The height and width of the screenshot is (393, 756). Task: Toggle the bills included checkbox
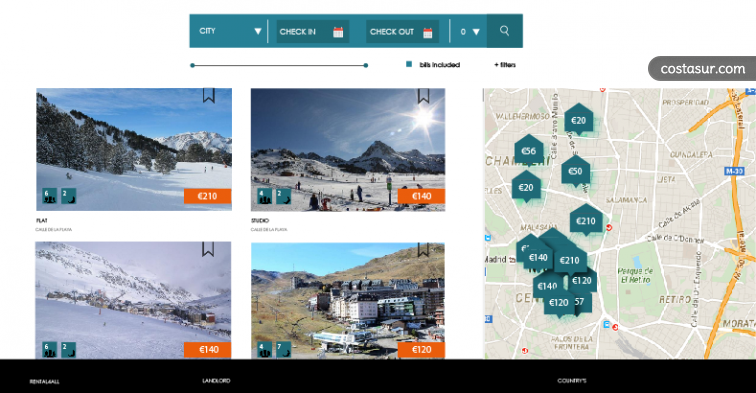[x=409, y=64]
